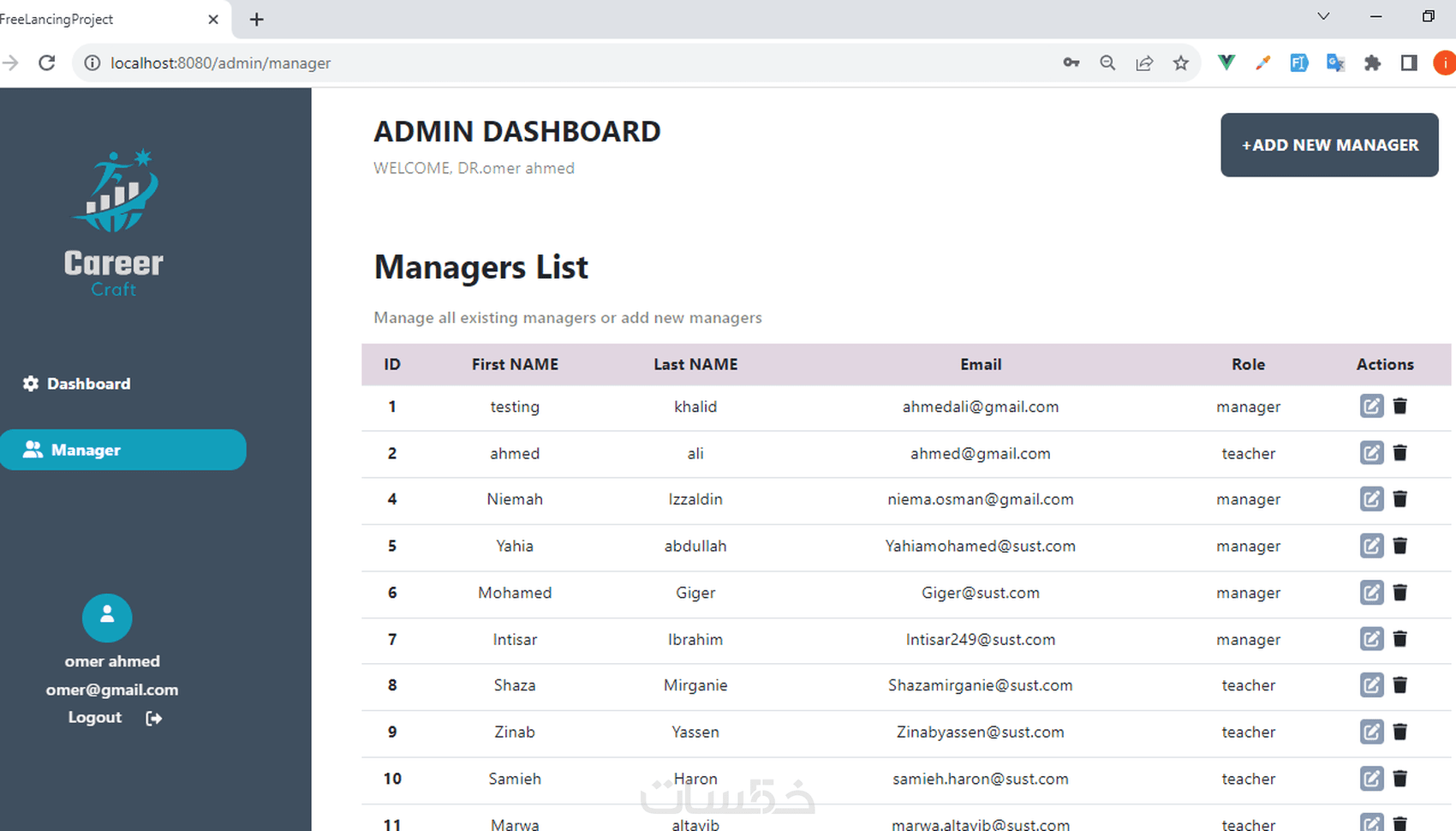
Task: Click inside the address bar
Action: point(514,63)
